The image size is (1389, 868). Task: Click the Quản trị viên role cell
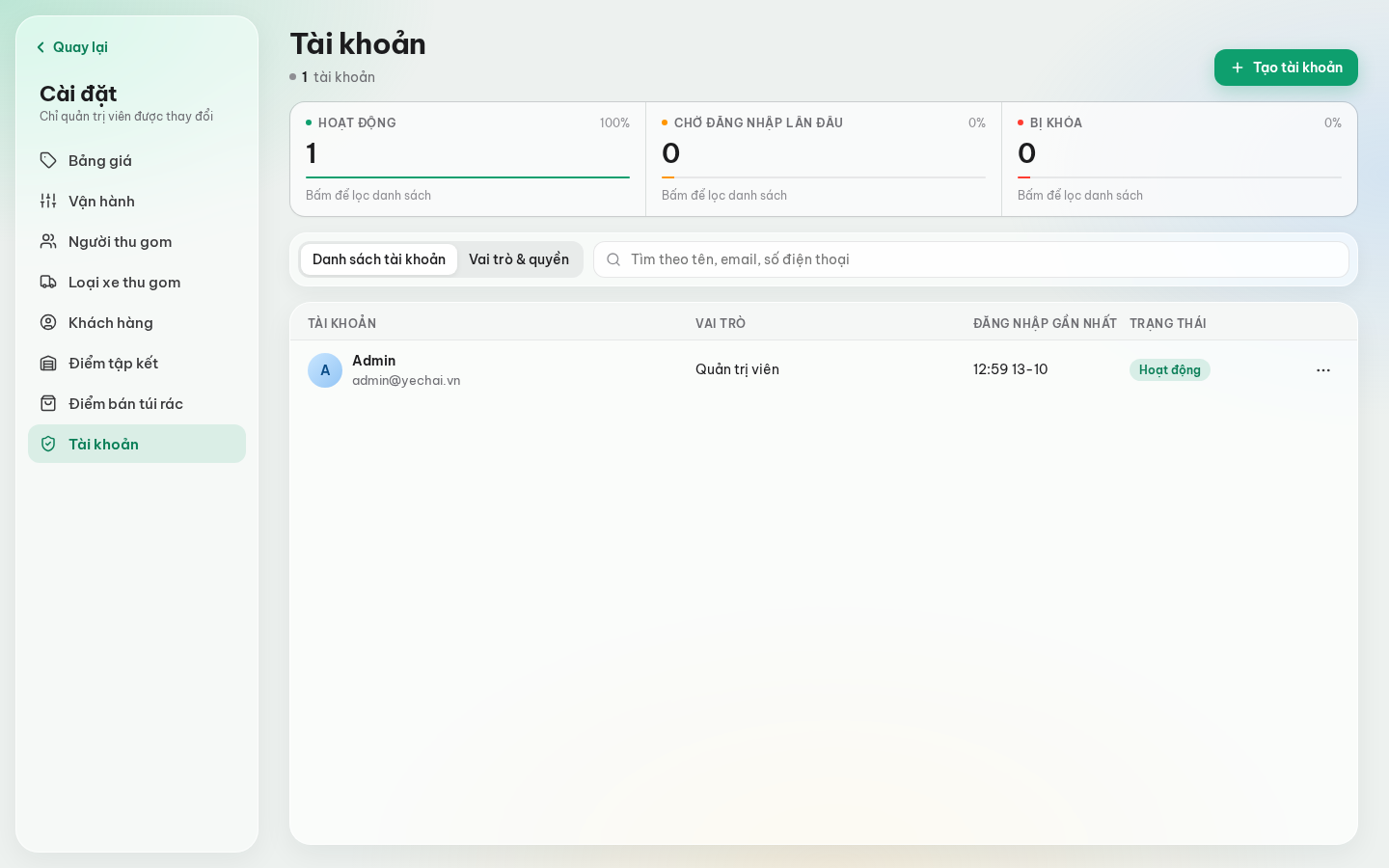(x=737, y=369)
